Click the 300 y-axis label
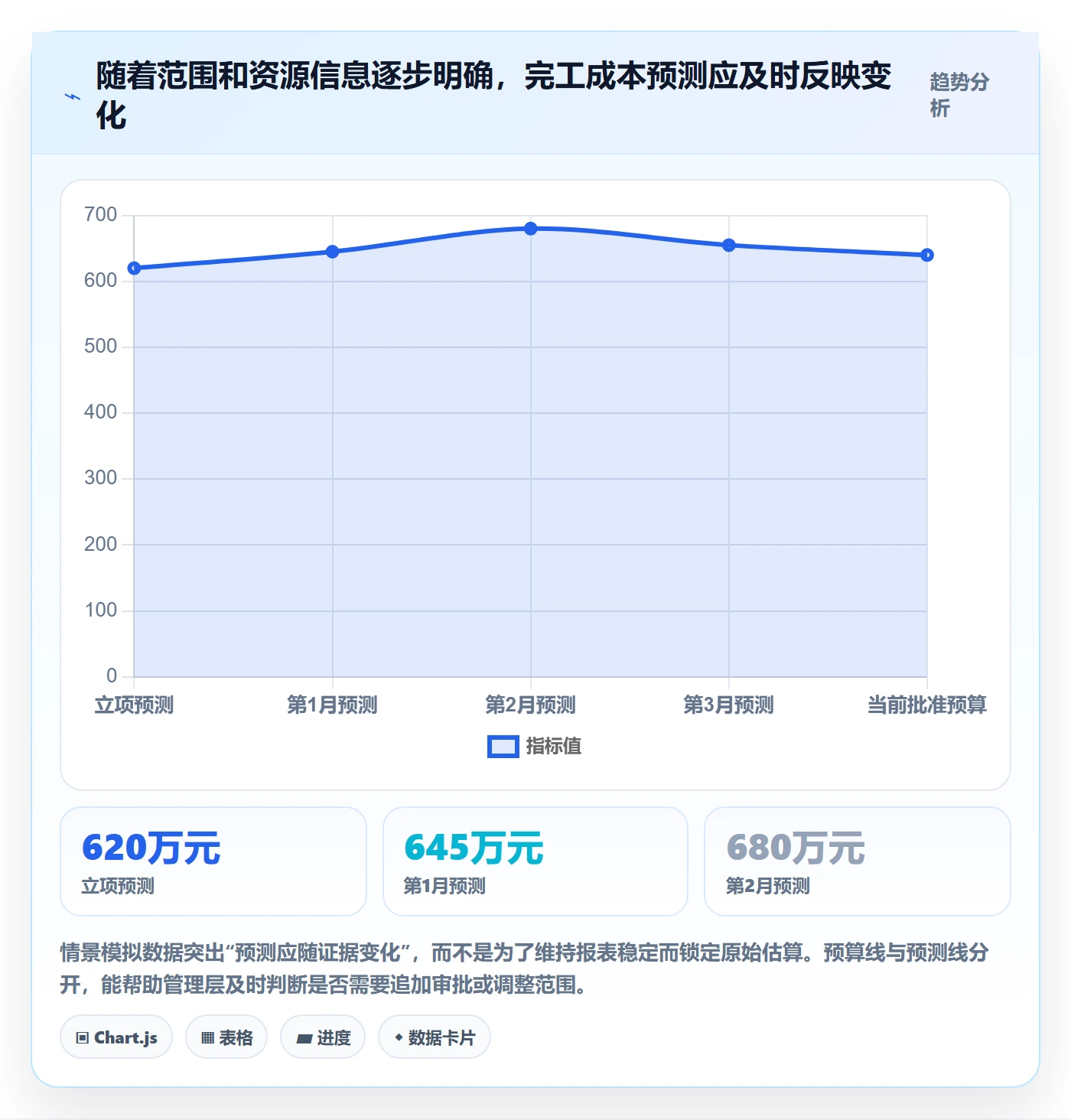1071x1120 pixels. [x=101, y=478]
